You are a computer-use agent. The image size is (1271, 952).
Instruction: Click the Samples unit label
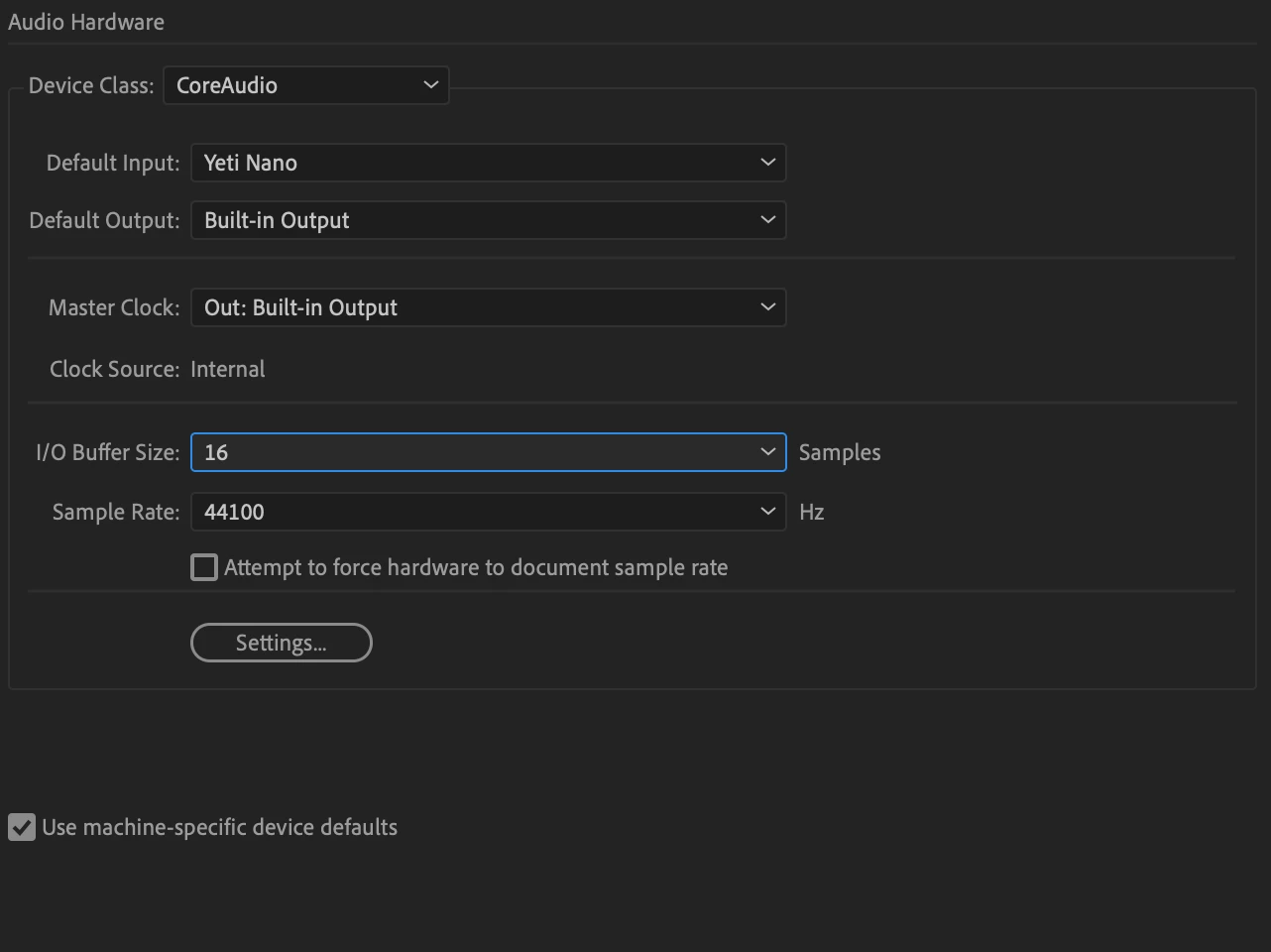pos(840,452)
